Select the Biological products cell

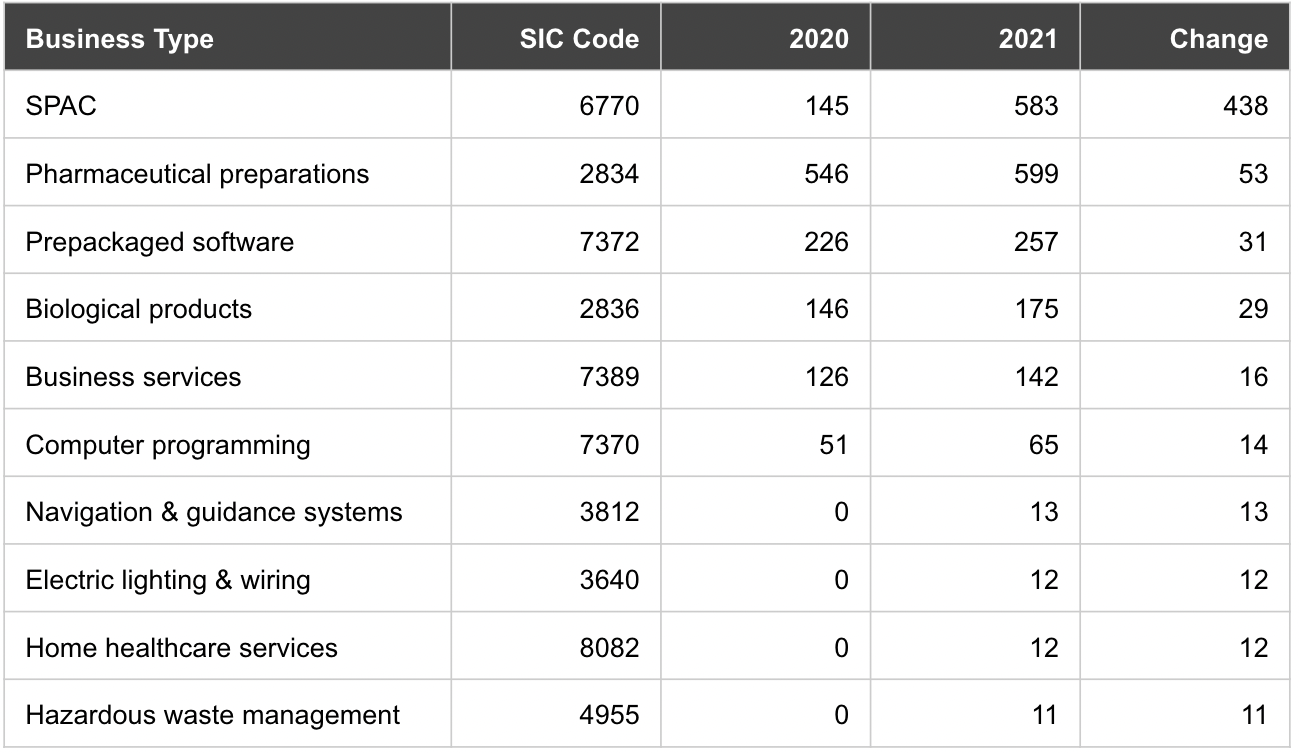pyautogui.click(x=139, y=309)
